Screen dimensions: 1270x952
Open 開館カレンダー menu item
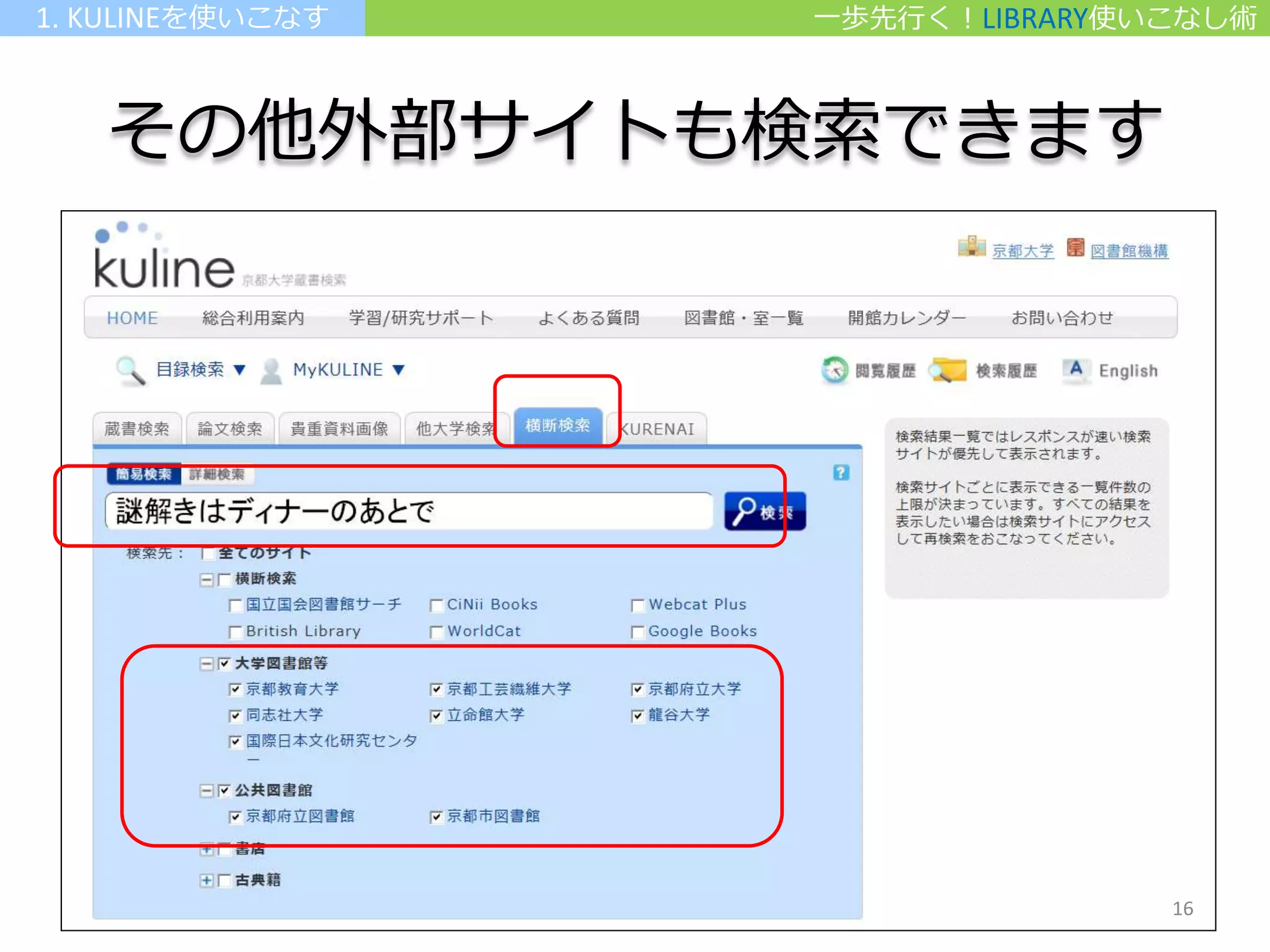907,318
